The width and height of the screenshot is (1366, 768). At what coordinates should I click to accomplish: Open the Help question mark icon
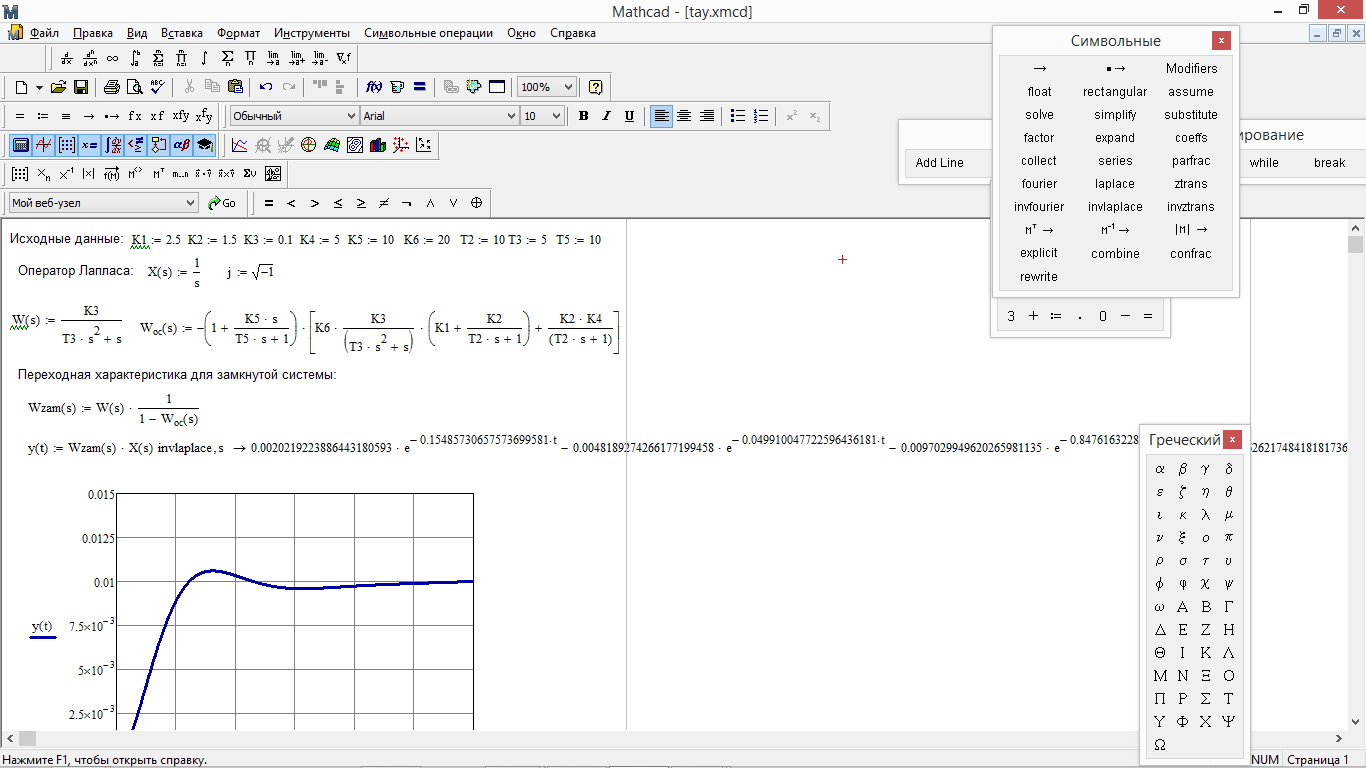[595, 87]
